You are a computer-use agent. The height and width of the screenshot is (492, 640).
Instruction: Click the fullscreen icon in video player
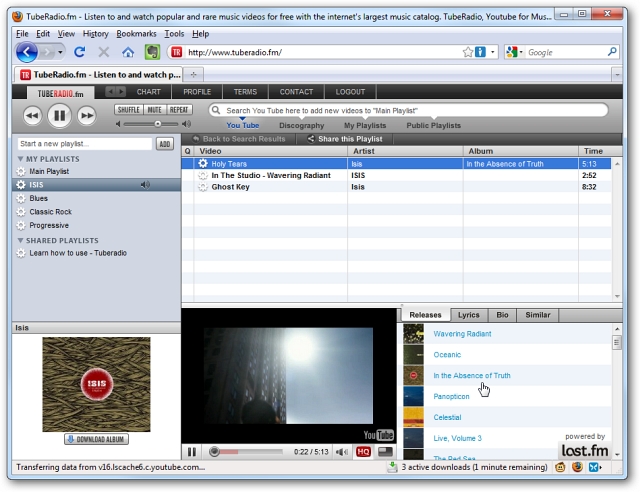pos(385,452)
